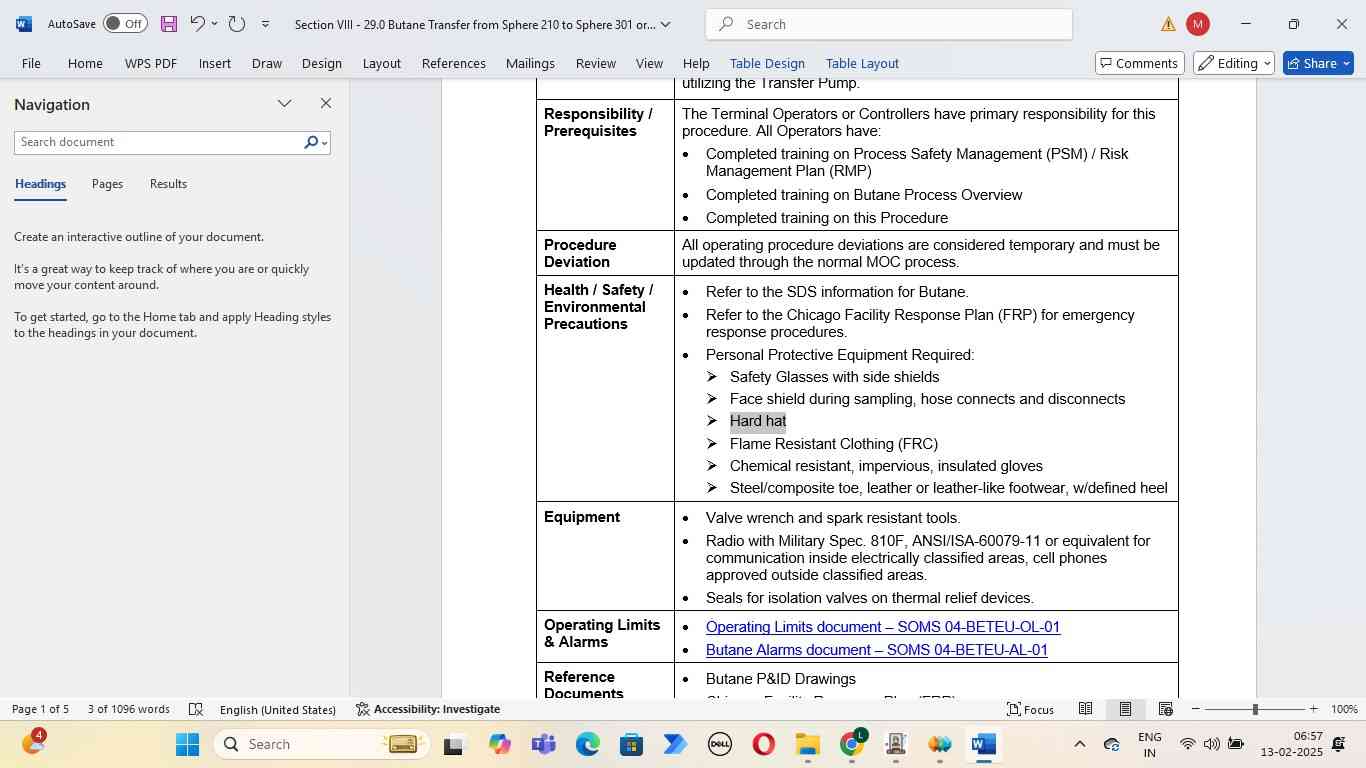Open File Explorer from the taskbar
Image resolution: width=1366 pixels, height=768 pixels.
(x=807, y=744)
